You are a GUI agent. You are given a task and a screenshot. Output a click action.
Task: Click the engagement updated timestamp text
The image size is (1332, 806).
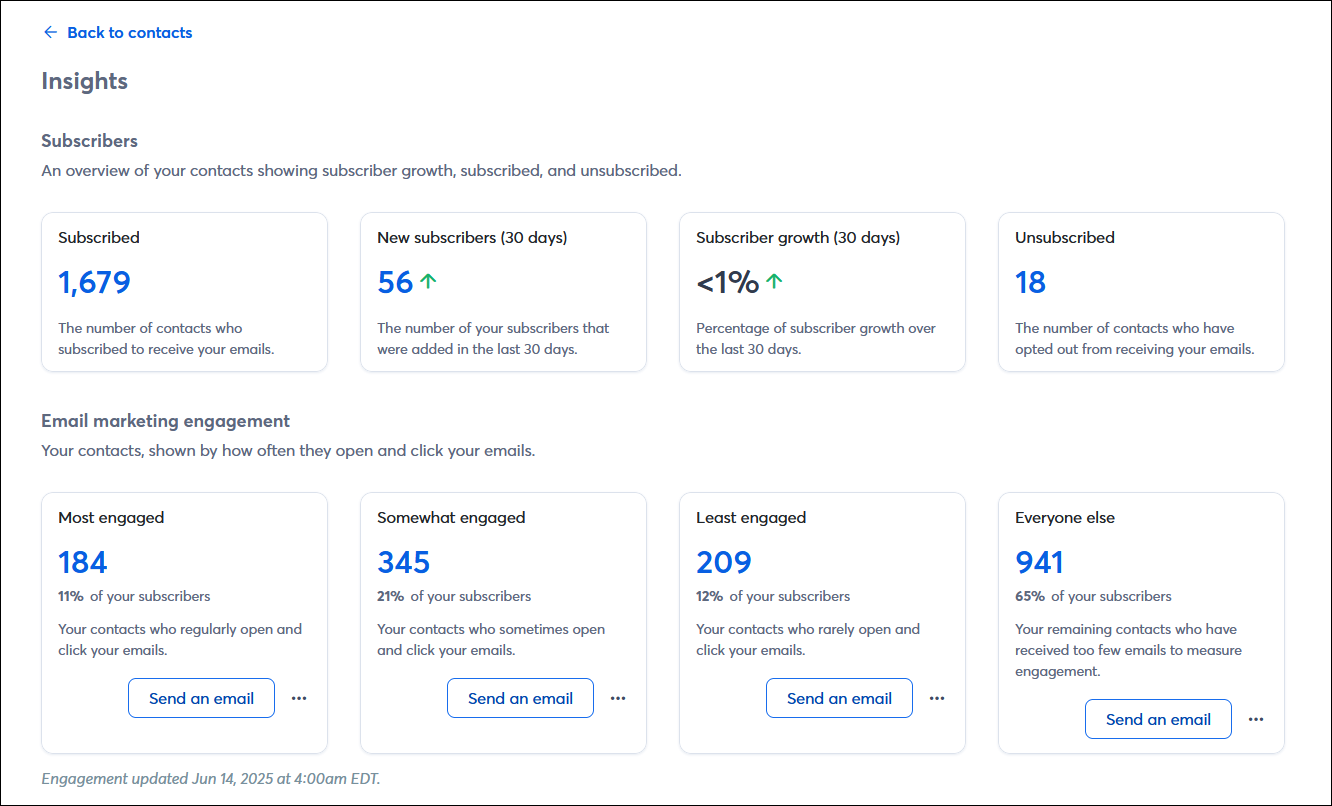click(x=209, y=778)
